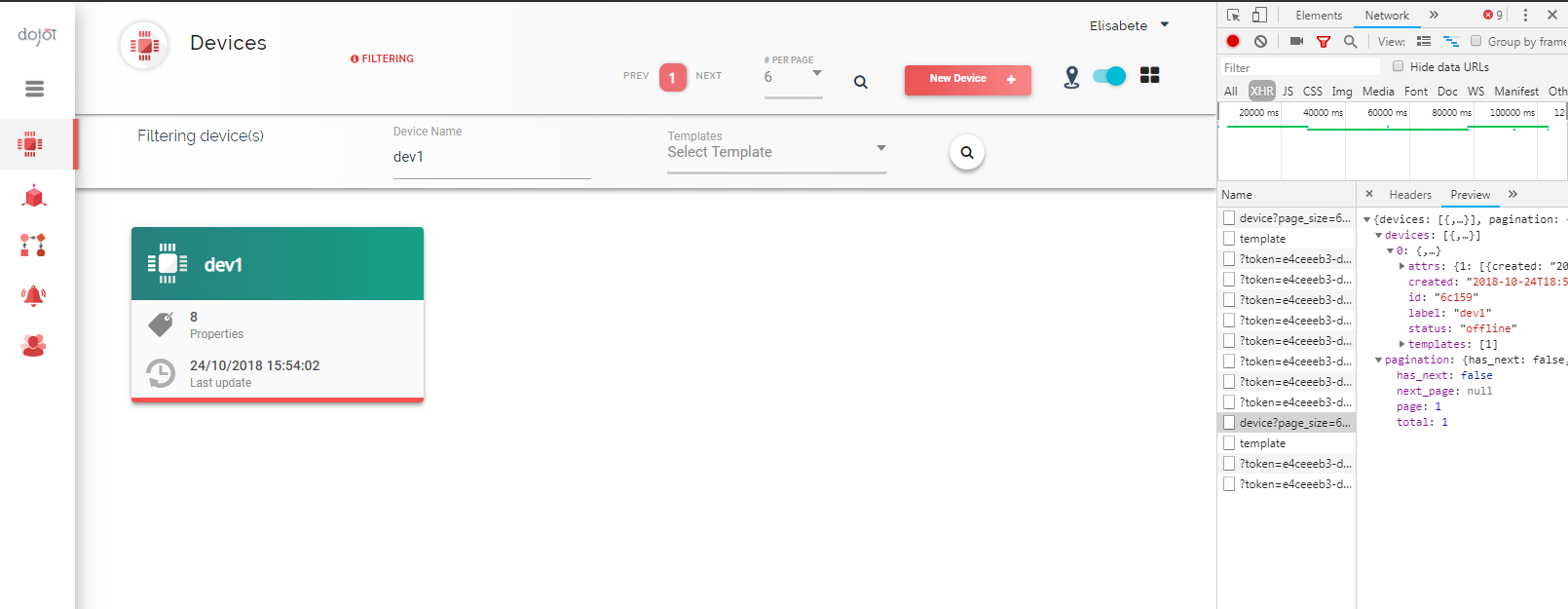
Task: Click the Device Name input field
Action: pyautogui.click(x=492, y=157)
